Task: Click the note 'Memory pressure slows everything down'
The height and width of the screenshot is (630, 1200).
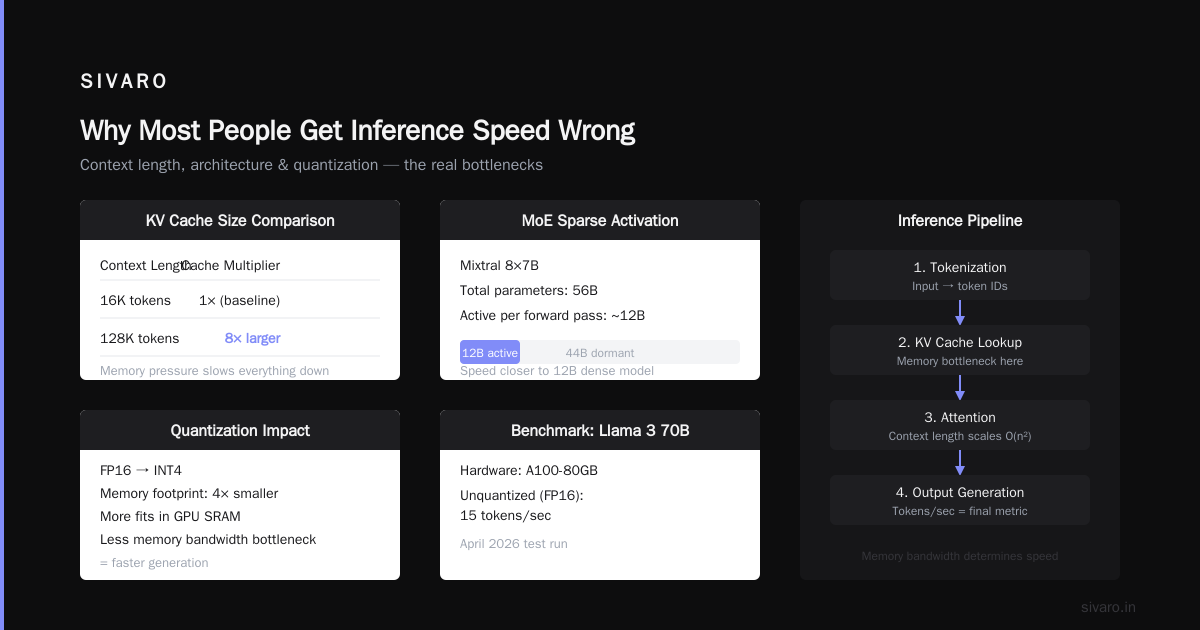Action: 215,371
